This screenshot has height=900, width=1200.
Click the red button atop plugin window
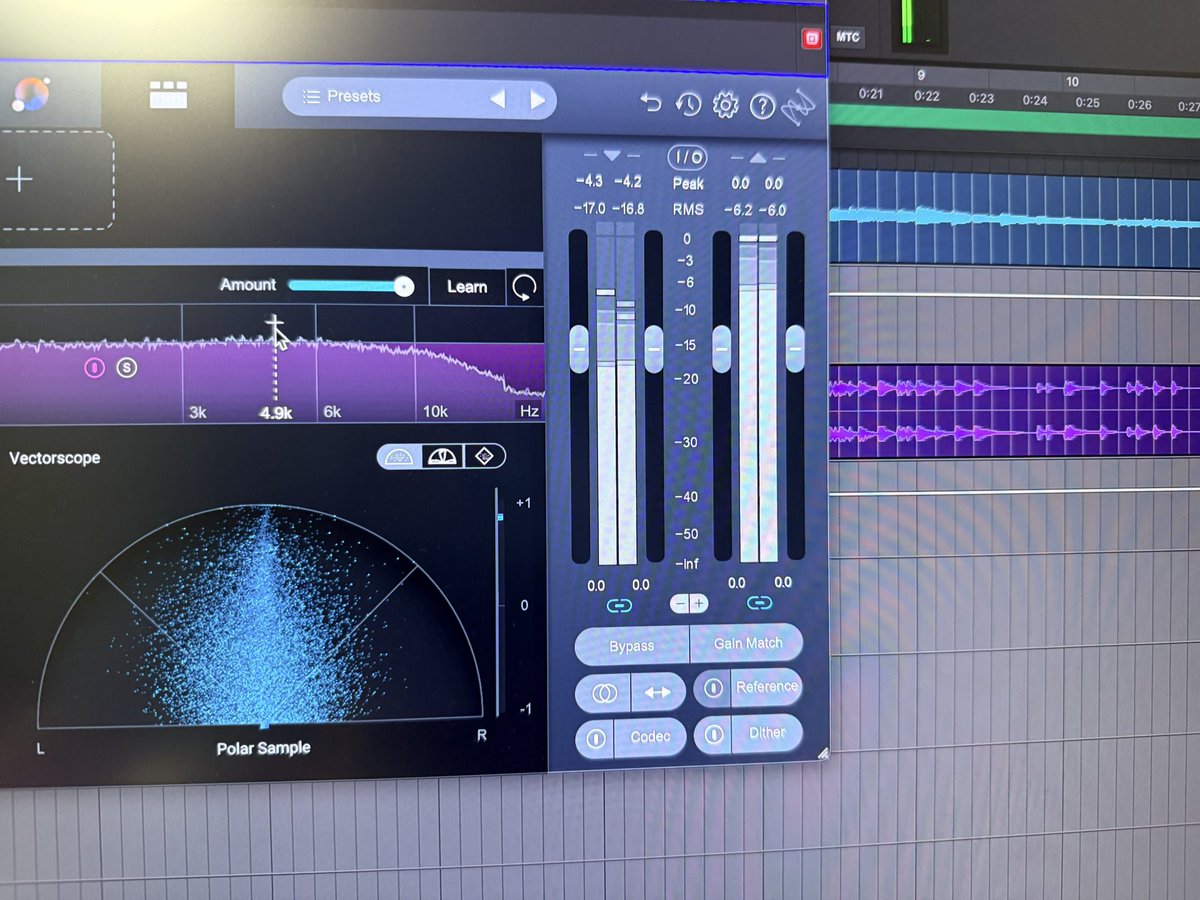coord(811,38)
